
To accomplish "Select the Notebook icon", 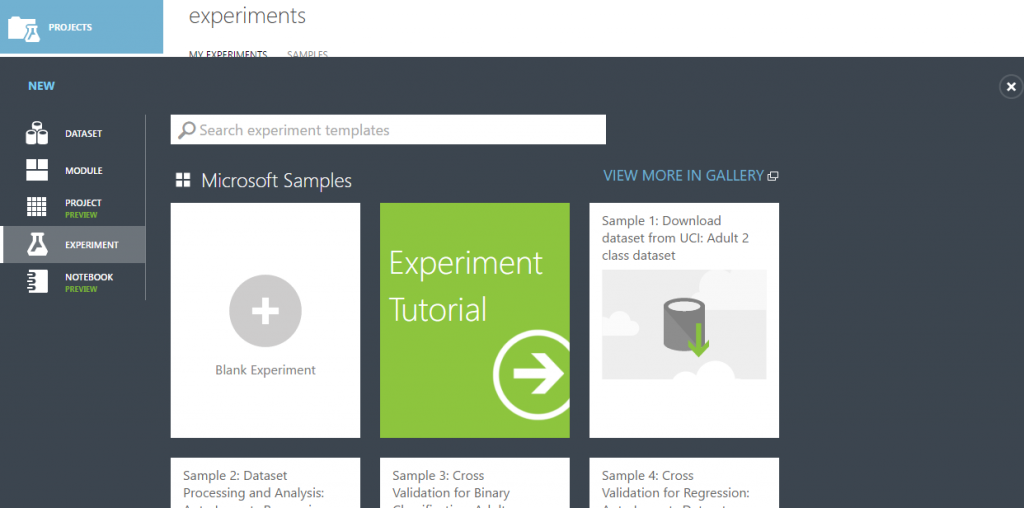I will point(37,281).
